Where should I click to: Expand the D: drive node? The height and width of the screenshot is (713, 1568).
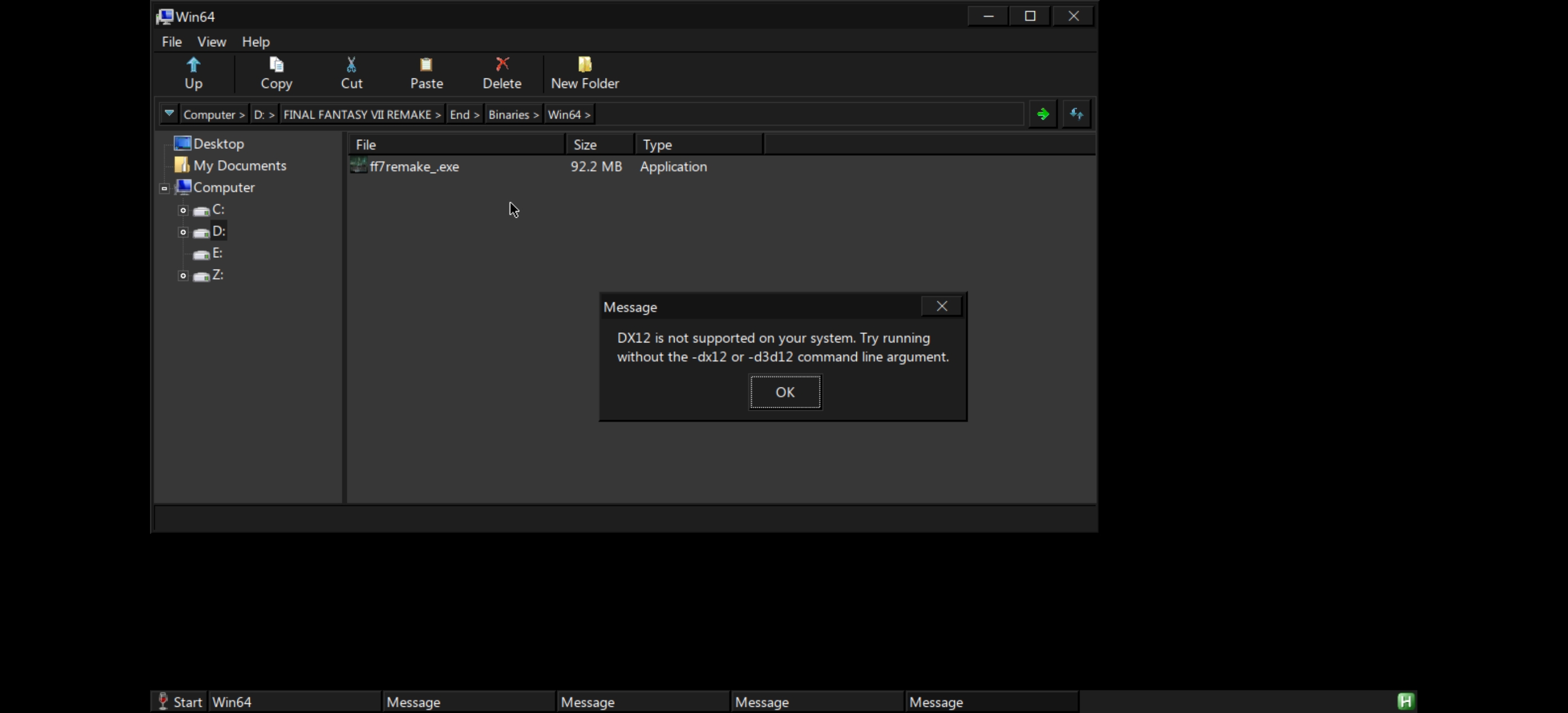click(183, 232)
